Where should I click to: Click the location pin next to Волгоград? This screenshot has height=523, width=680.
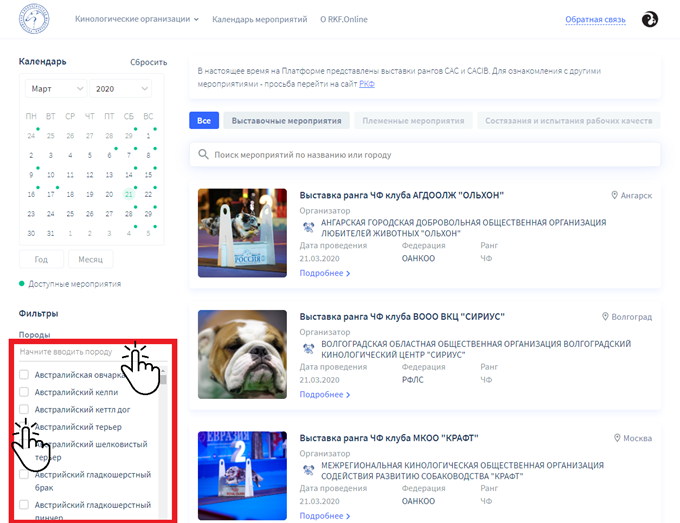click(605, 317)
